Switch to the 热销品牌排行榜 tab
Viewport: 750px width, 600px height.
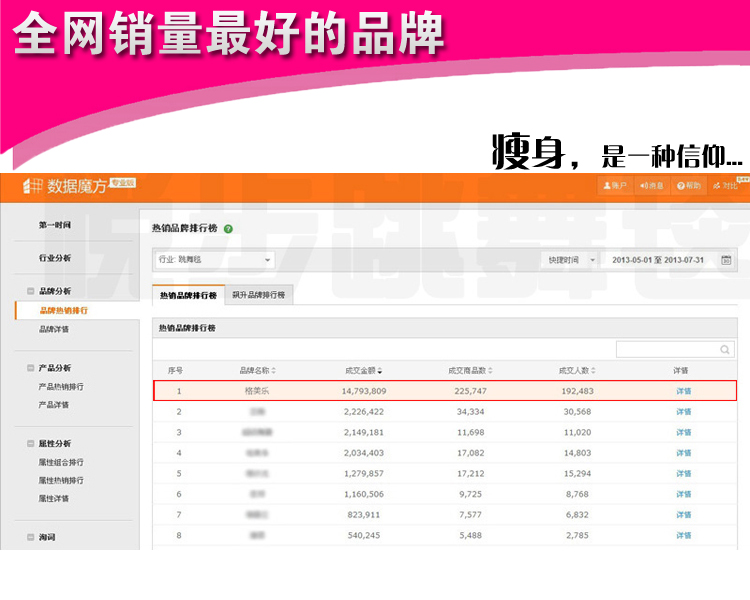click(188, 295)
